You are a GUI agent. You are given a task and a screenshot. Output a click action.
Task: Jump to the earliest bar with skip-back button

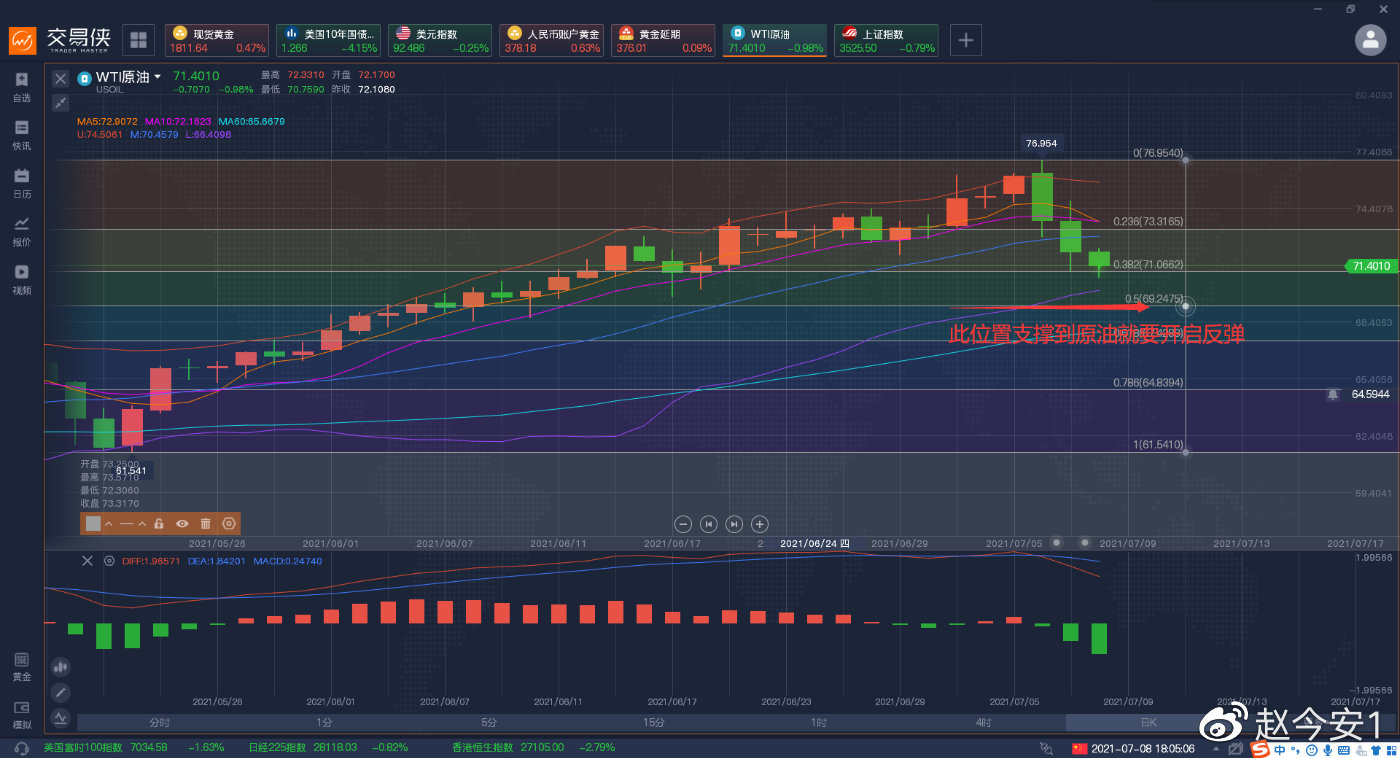(x=709, y=524)
